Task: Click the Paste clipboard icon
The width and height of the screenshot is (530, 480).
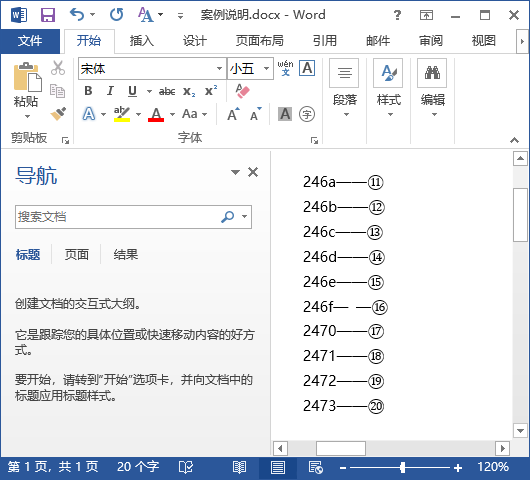Action: coord(28,77)
